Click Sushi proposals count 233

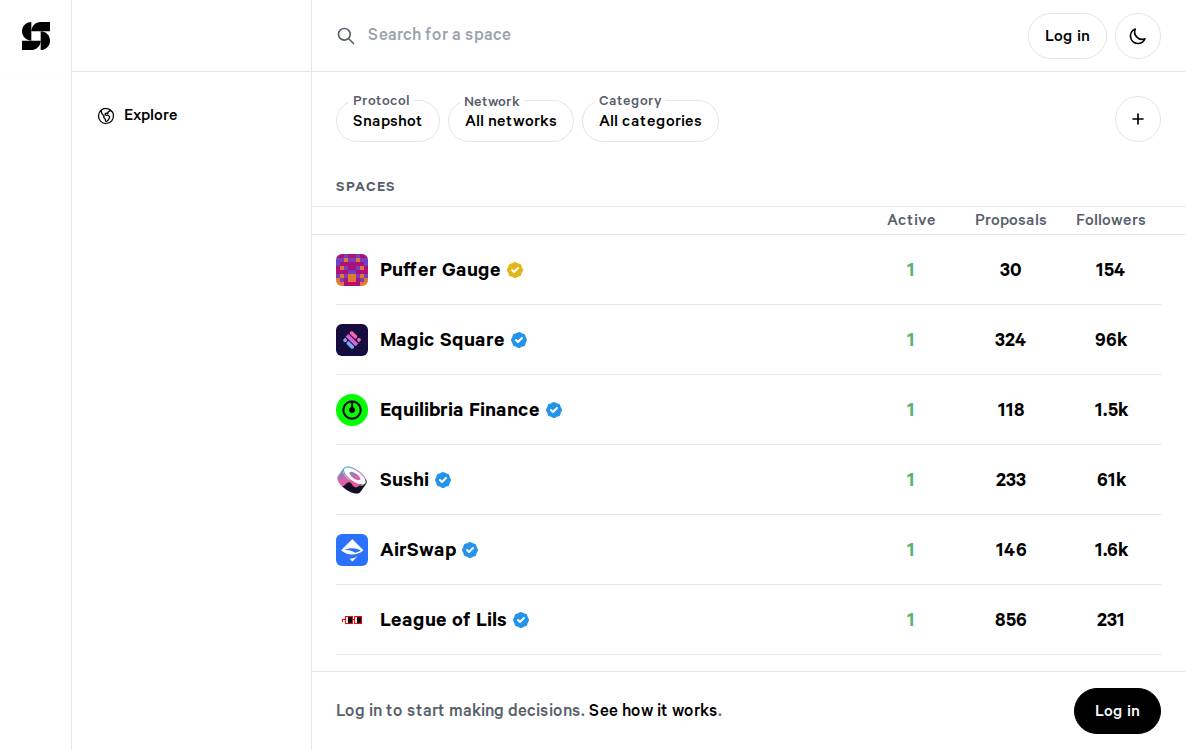coord(1011,480)
